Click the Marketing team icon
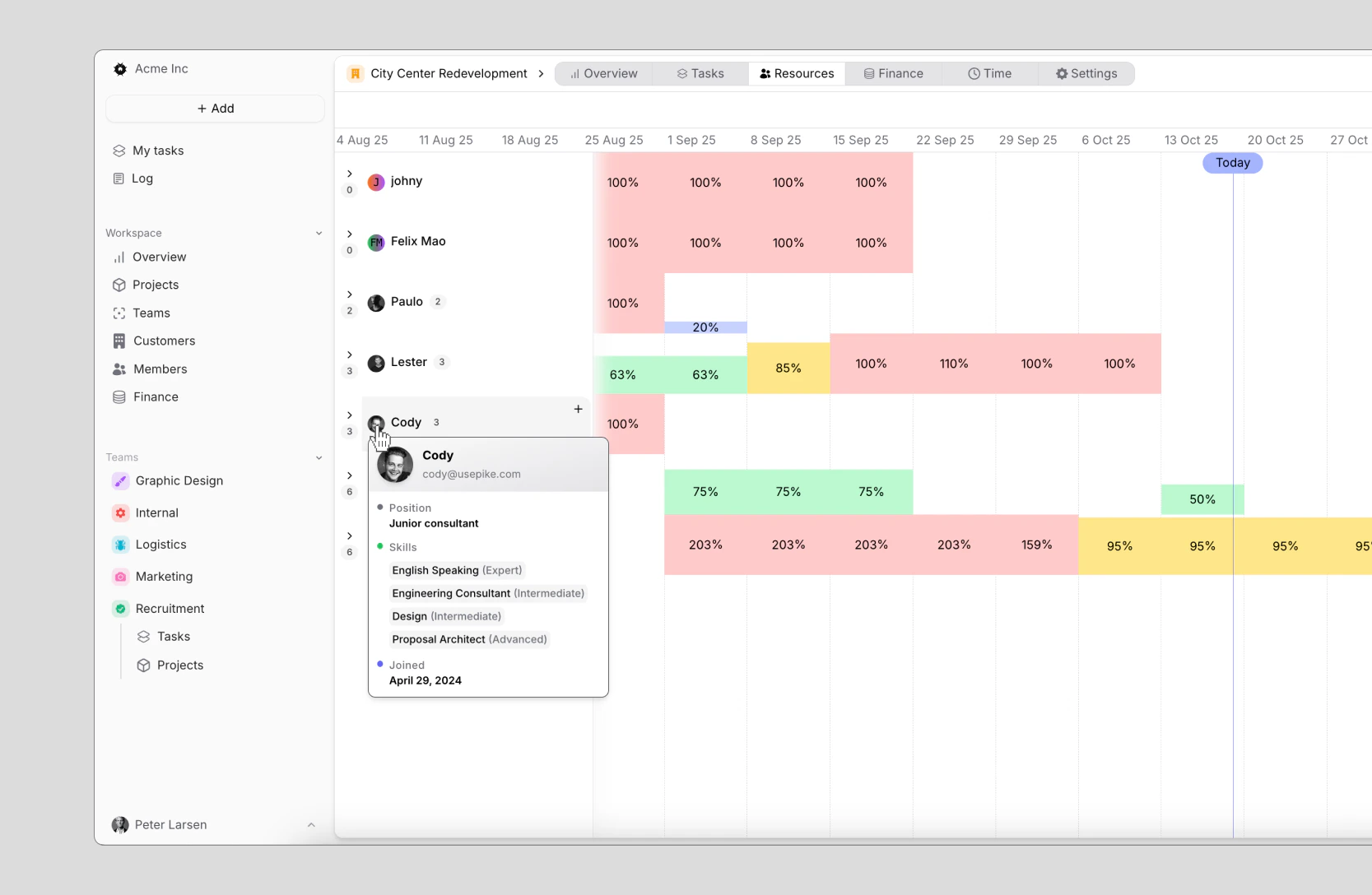 (x=120, y=577)
